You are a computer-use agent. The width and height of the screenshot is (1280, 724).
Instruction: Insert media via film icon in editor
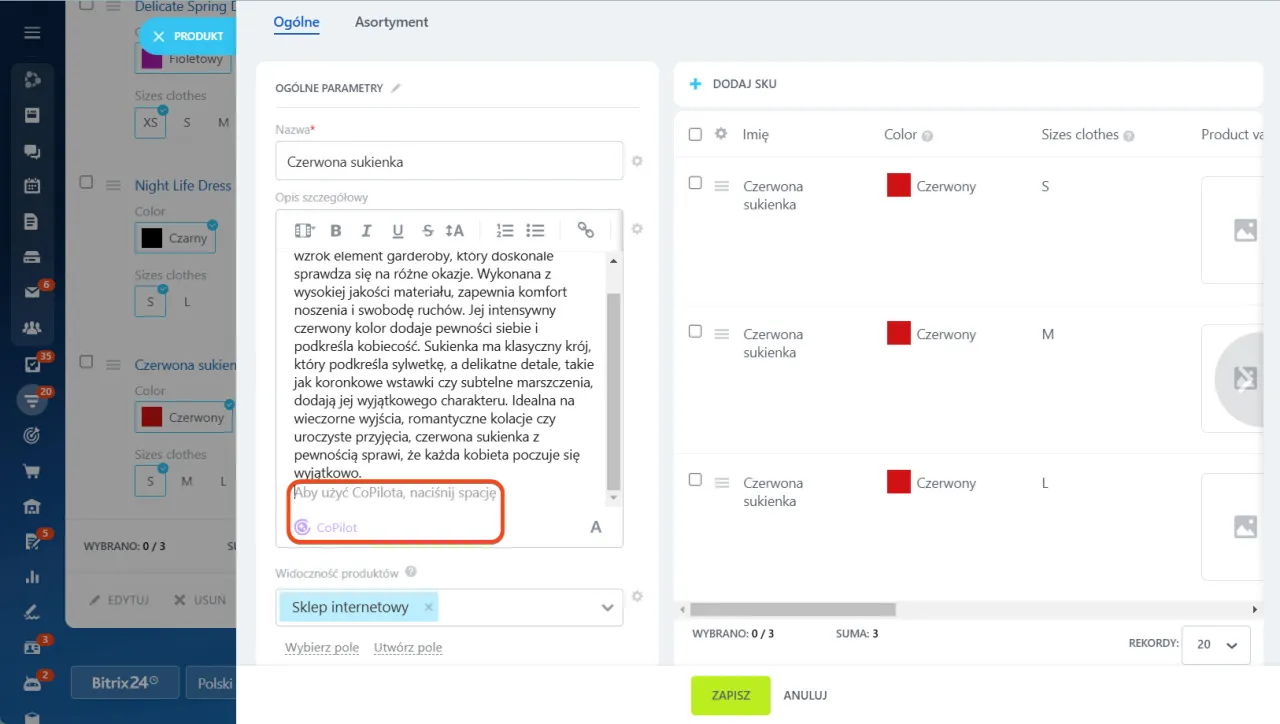[305, 231]
